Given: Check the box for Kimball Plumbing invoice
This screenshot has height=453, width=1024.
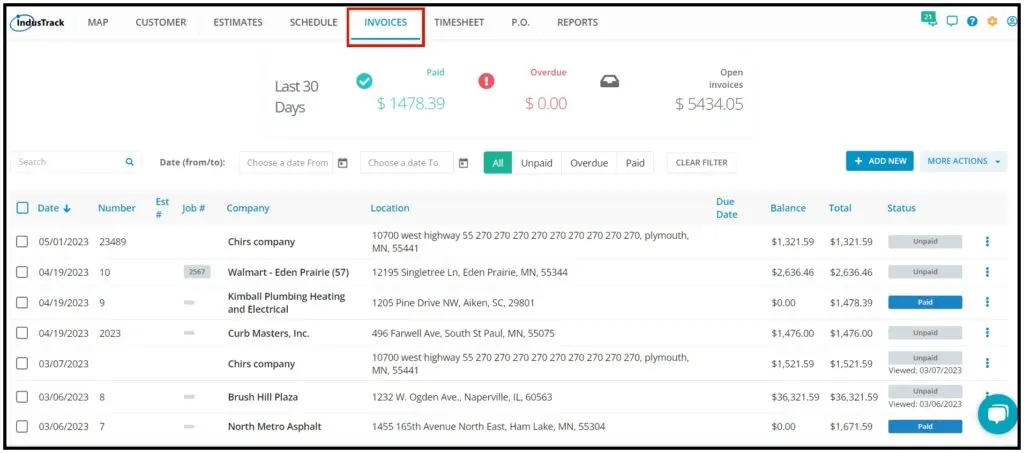Looking at the screenshot, I should pyautogui.click(x=22, y=302).
